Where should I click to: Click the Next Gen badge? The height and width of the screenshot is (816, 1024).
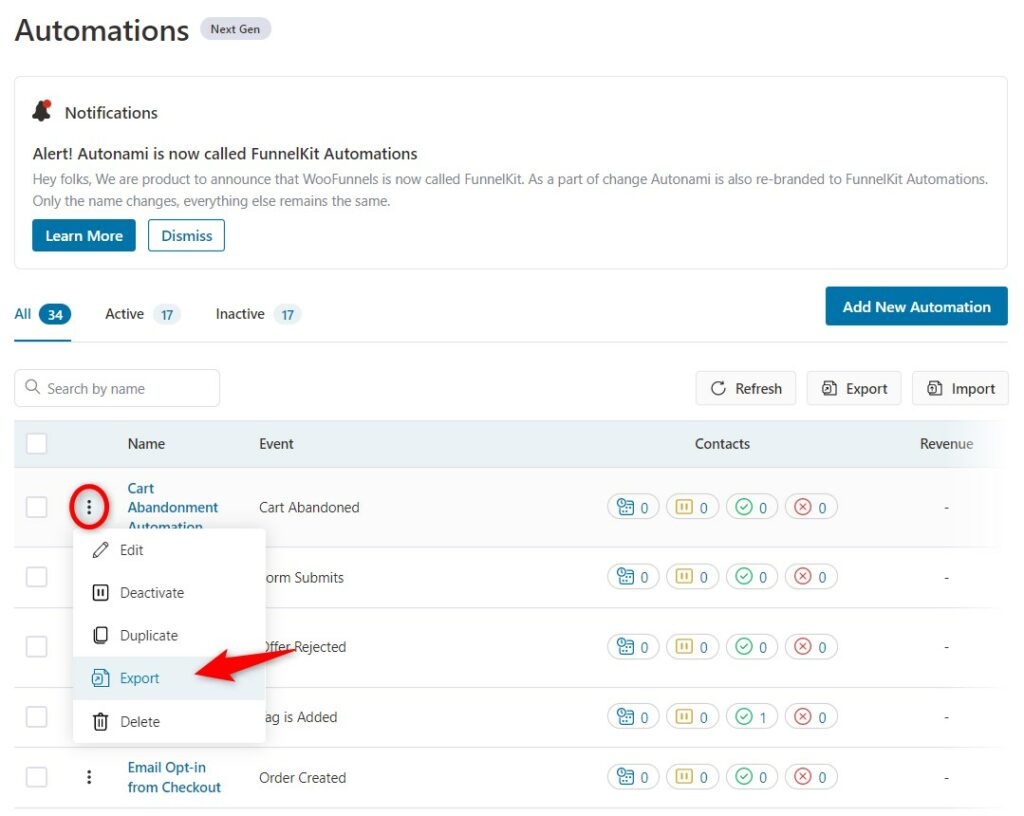click(235, 29)
